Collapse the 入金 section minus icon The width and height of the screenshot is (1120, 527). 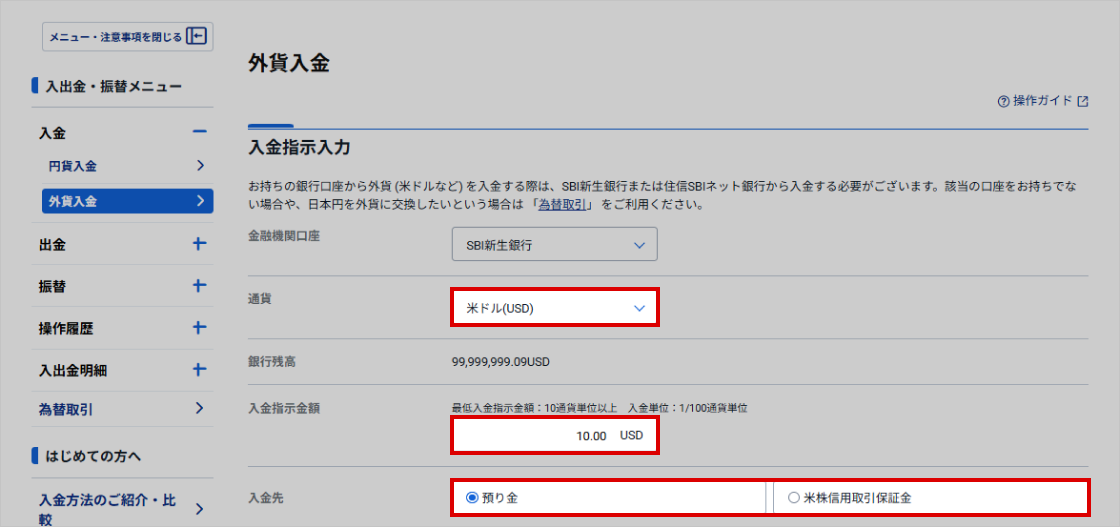click(199, 133)
